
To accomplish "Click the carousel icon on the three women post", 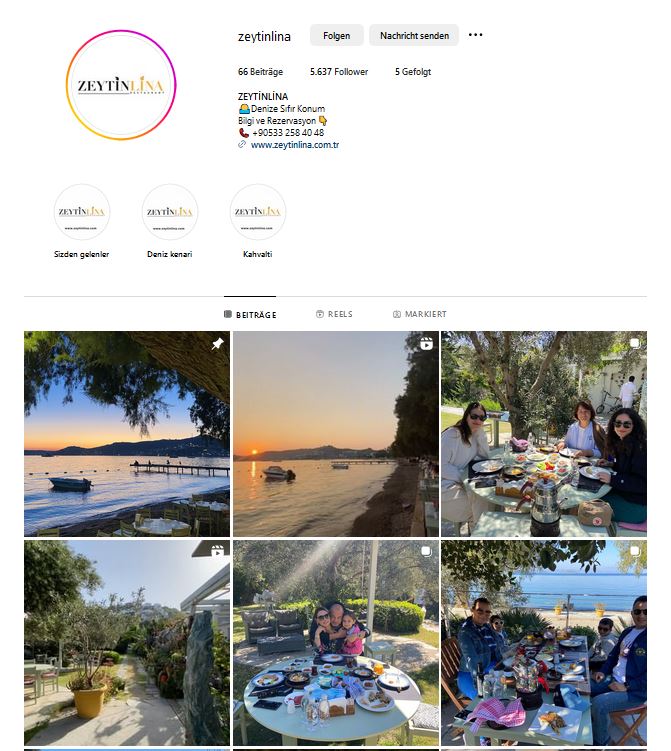I will click(635, 343).
